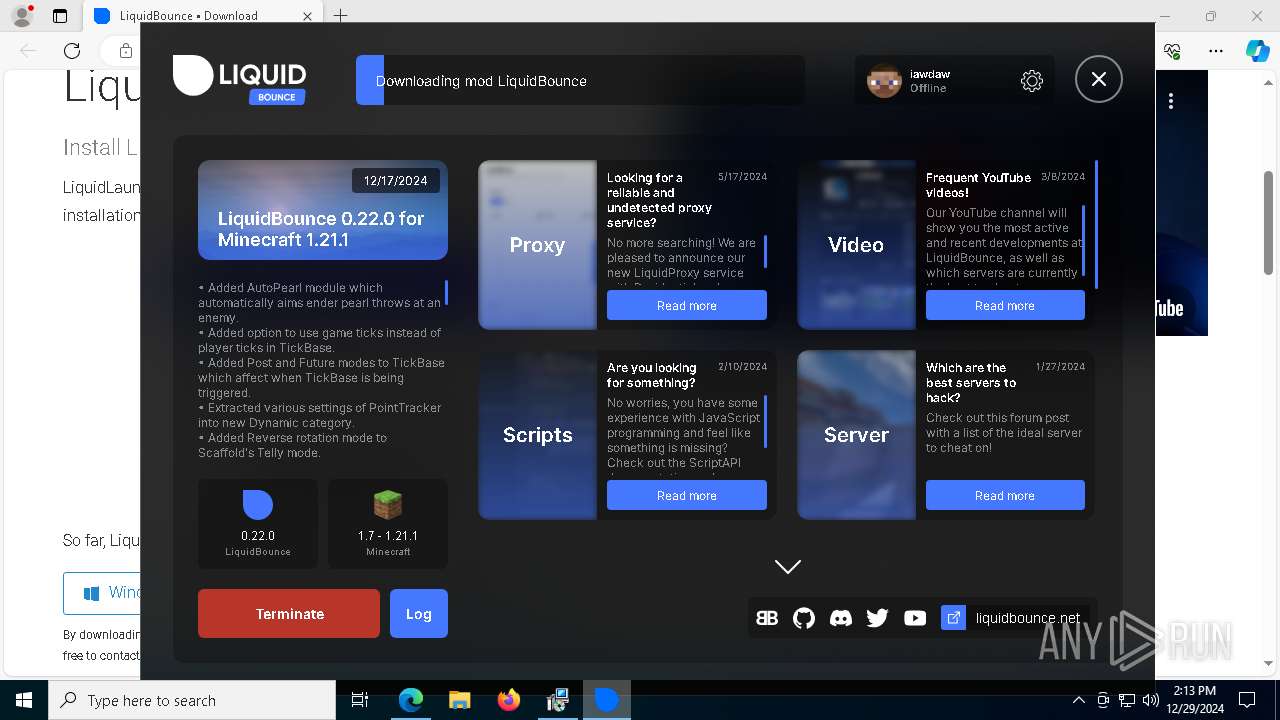Screen dimensions: 1280x720
Task: Click the LiquidBounce 0.22.0 changelog banner
Action: click(x=323, y=210)
